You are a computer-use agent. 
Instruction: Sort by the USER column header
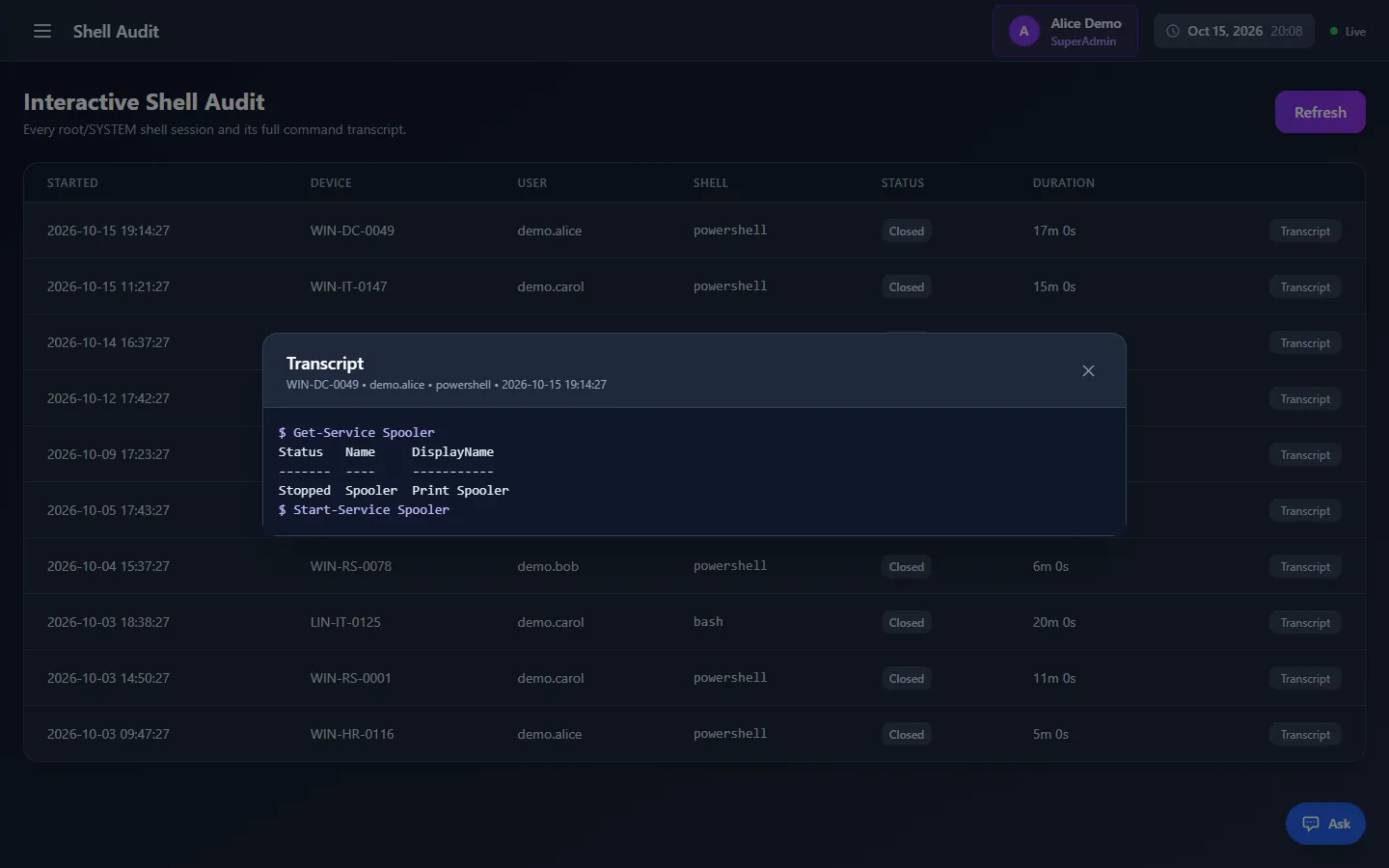(531, 183)
